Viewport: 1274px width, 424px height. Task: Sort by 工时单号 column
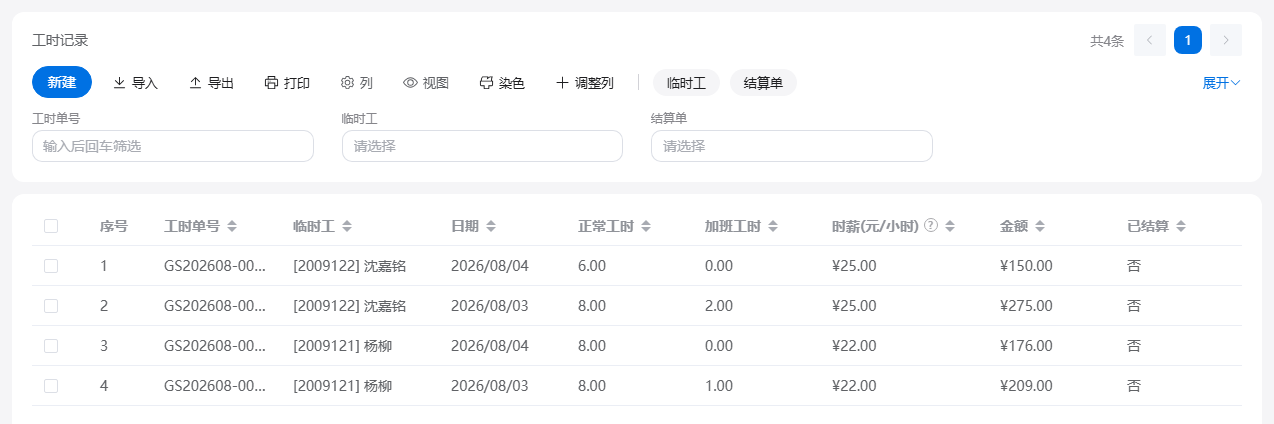coord(232,226)
